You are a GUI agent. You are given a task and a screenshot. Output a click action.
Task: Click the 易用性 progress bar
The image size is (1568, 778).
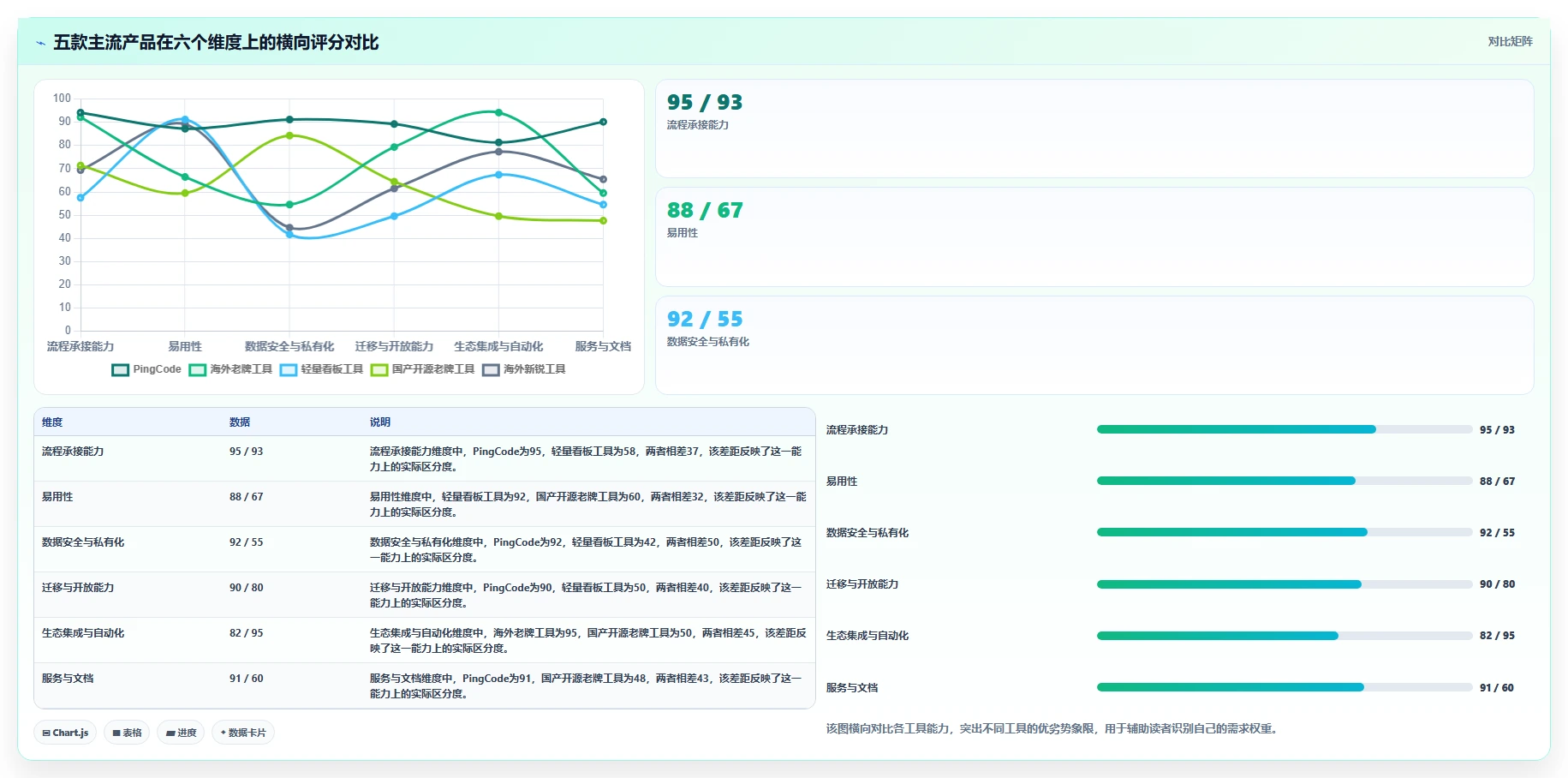(1285, 481)
